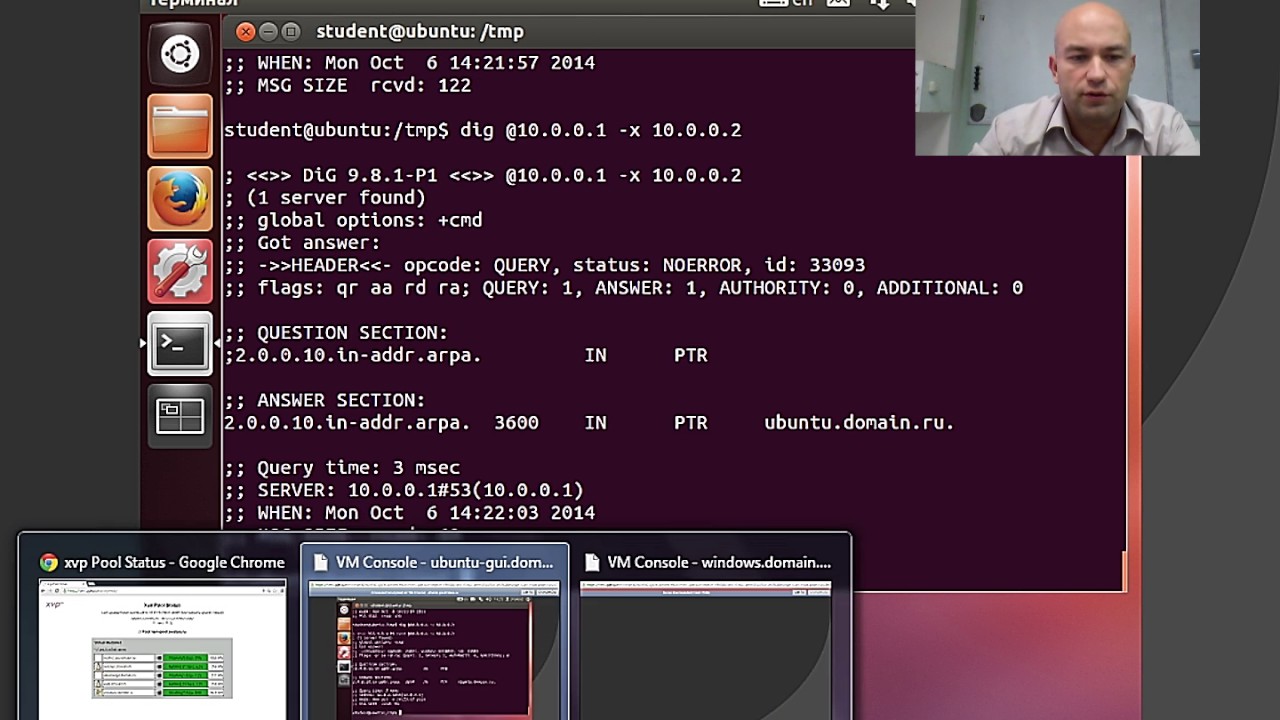Click the 'Query time: 3 msec' line

[342, 468]
